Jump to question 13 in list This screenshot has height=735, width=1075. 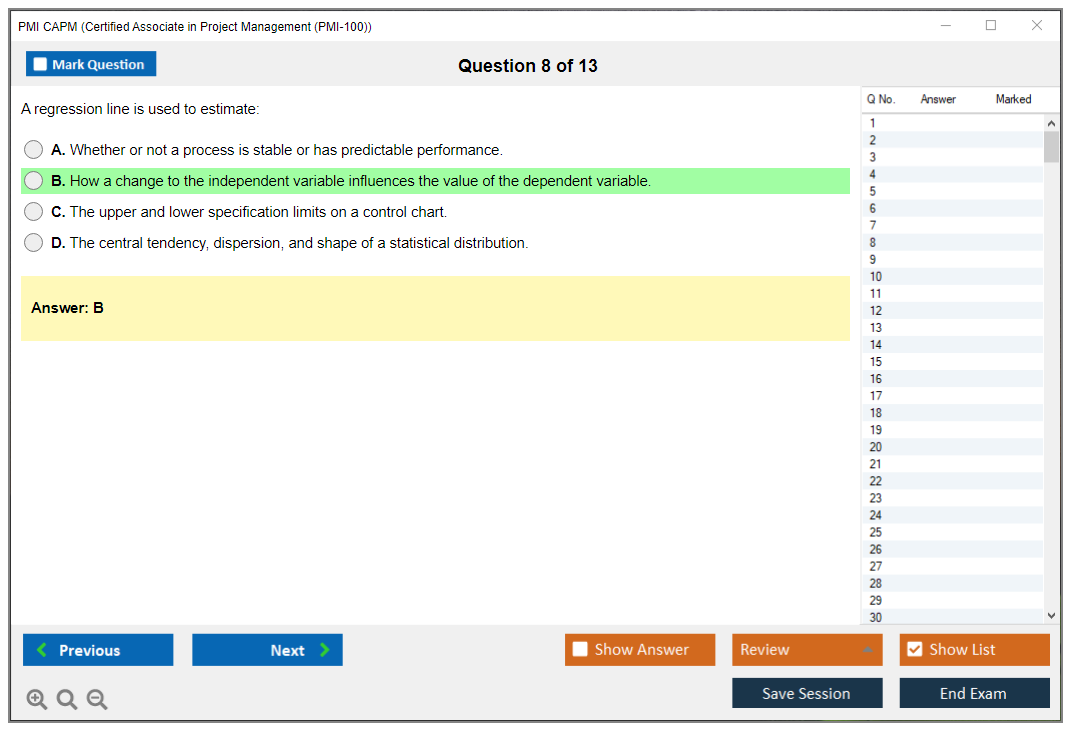[x=877, y=328]
